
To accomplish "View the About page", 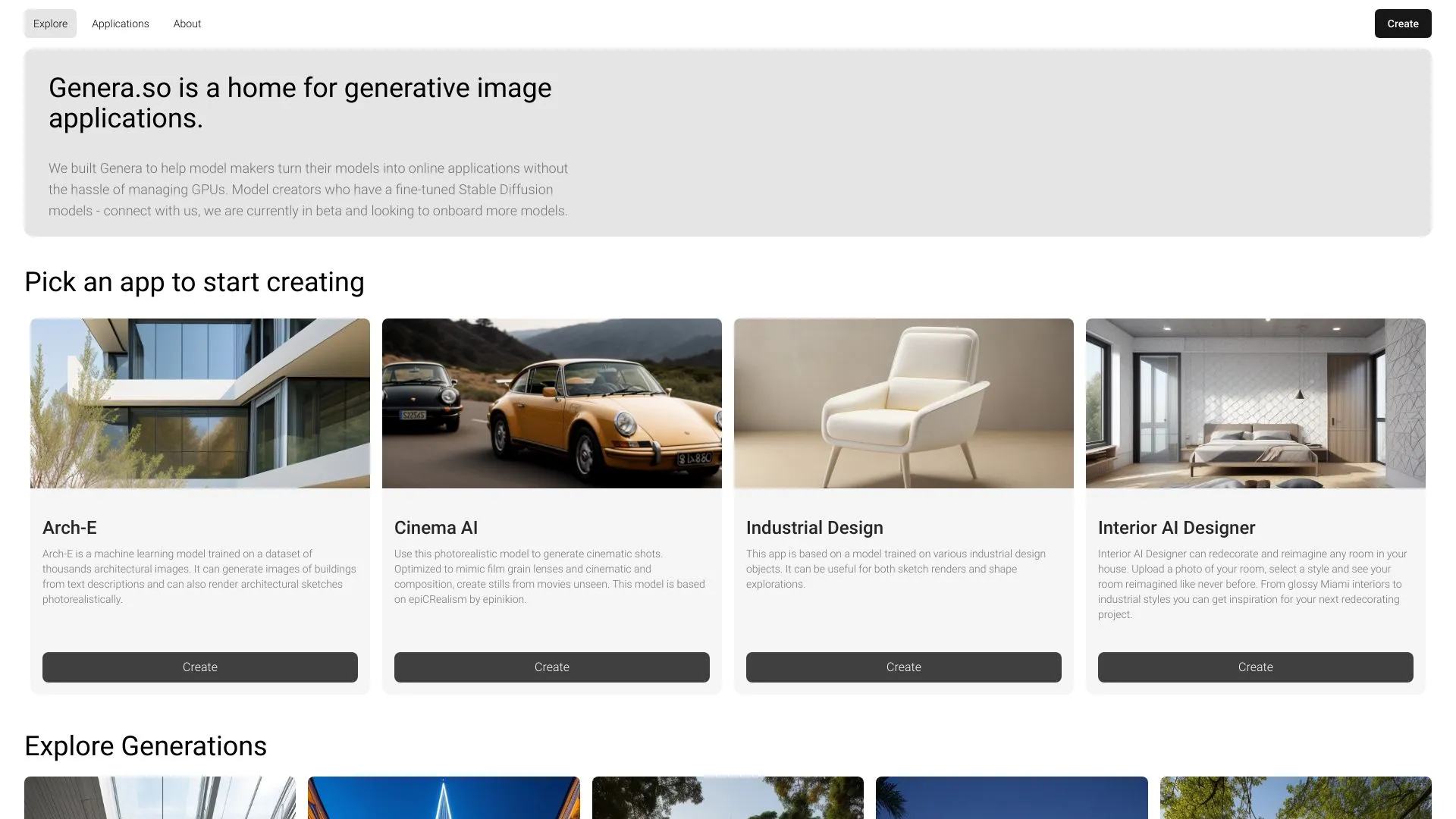I will point(187,24).
